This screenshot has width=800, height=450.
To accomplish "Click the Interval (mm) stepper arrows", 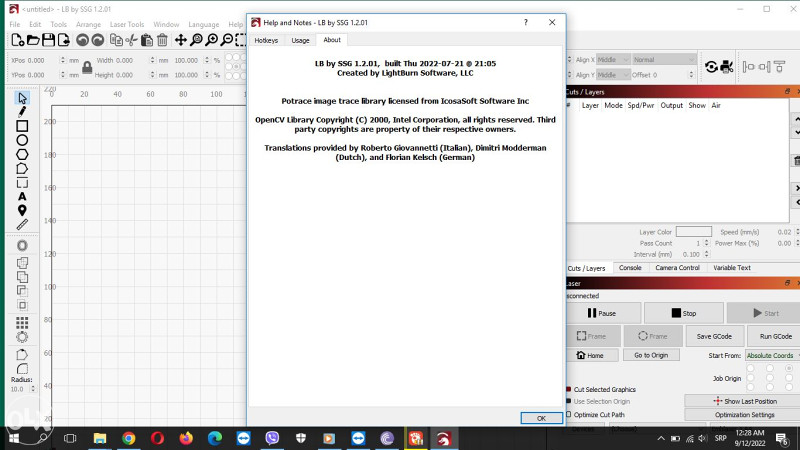I will [x=707, y=254].
